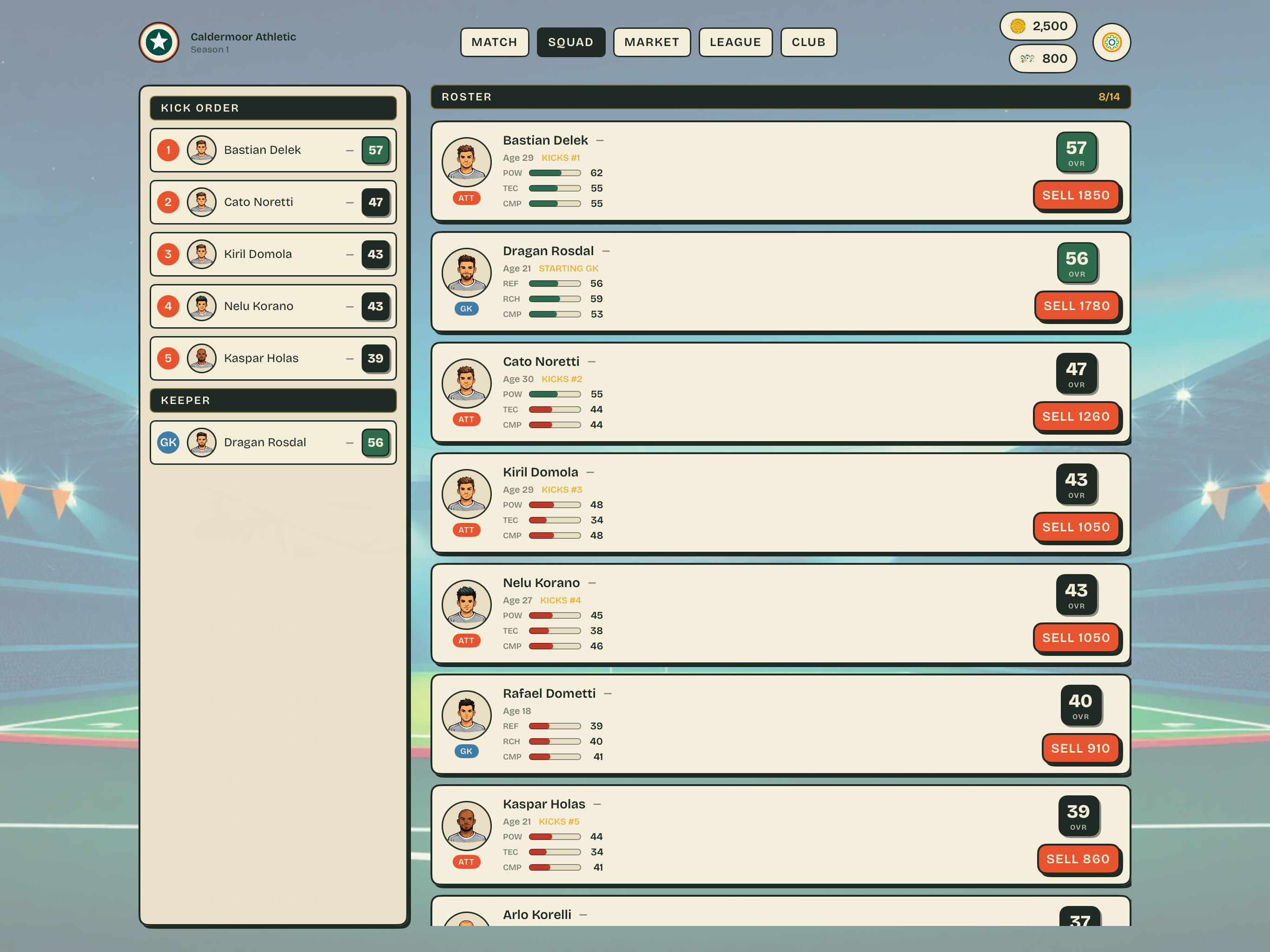
Task: Click the 'KICKS #2' label
Action: point(562,379)
